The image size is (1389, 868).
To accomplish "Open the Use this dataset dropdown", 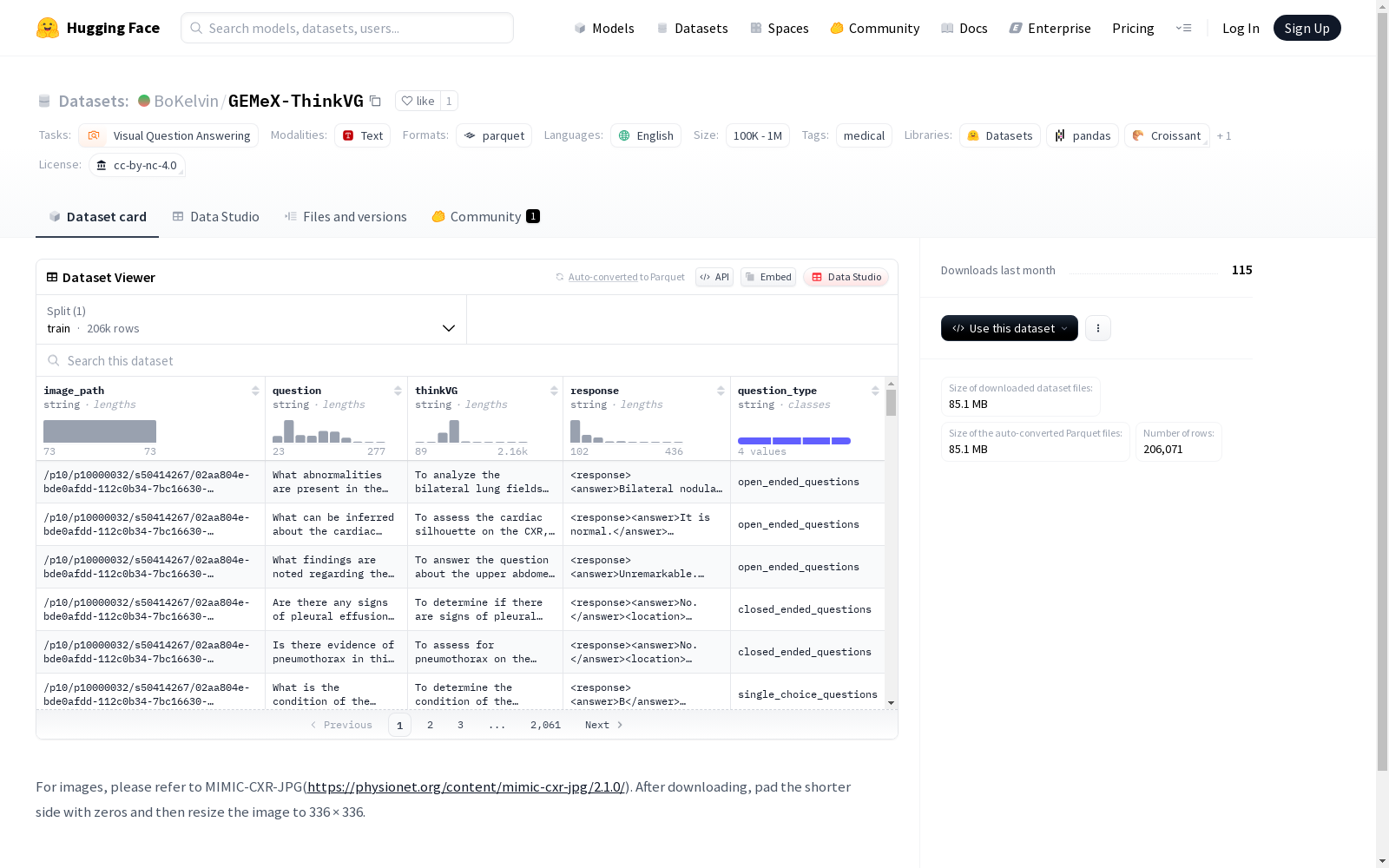I will (x=1009, y=328).
